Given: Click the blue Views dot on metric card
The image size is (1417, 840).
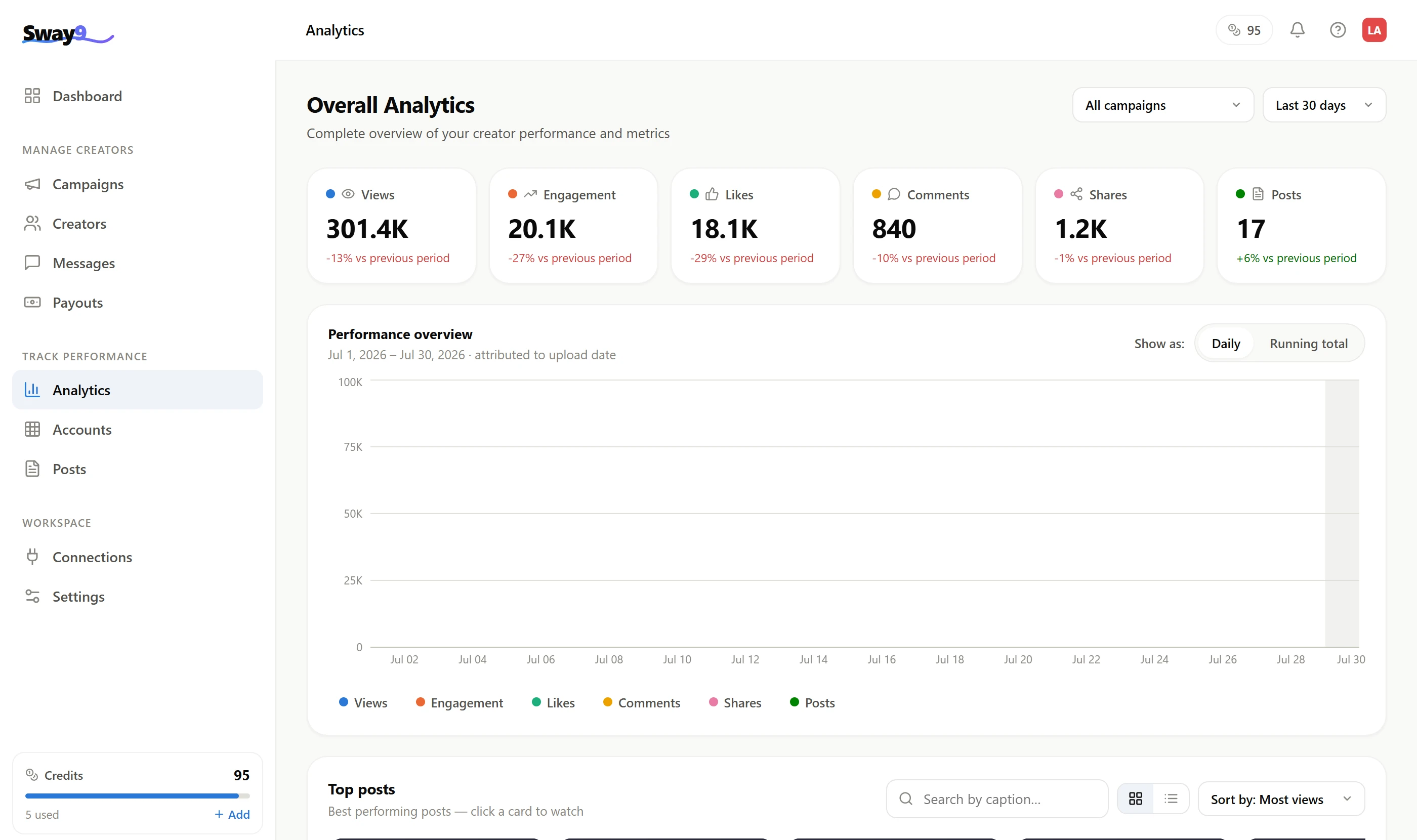Looking at the screenshot, I should click(330, 194).
